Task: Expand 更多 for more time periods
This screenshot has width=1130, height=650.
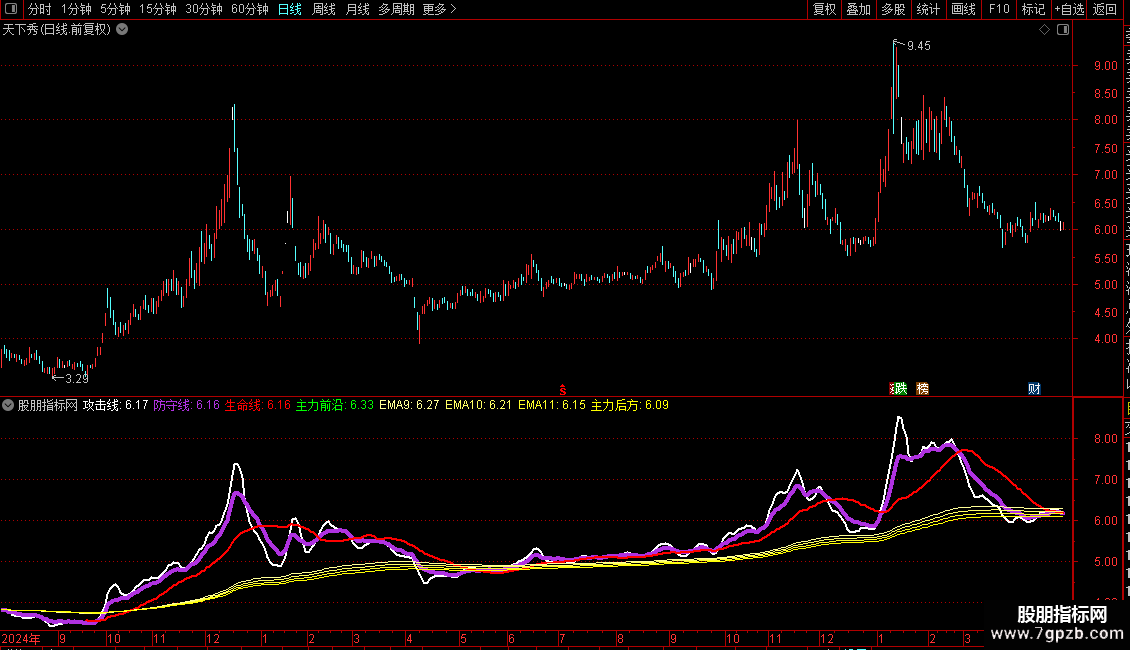Action: point(439,9)
